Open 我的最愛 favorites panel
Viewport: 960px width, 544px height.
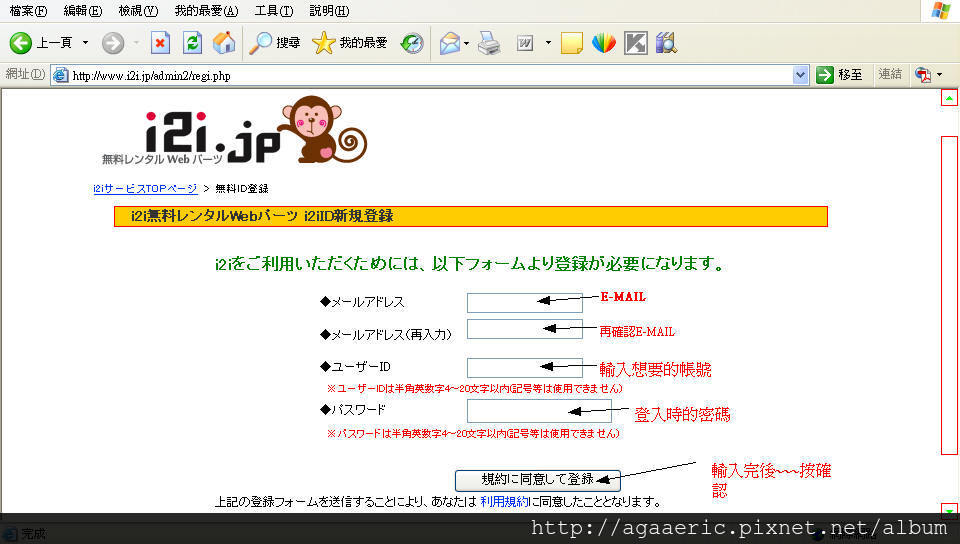tap(350, 43)
